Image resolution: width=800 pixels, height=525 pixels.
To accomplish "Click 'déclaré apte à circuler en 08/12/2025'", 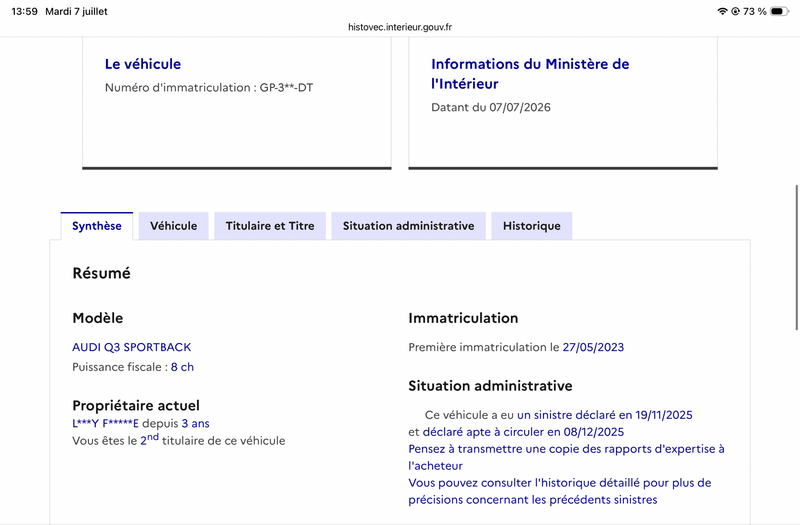I will pos(523,432).
